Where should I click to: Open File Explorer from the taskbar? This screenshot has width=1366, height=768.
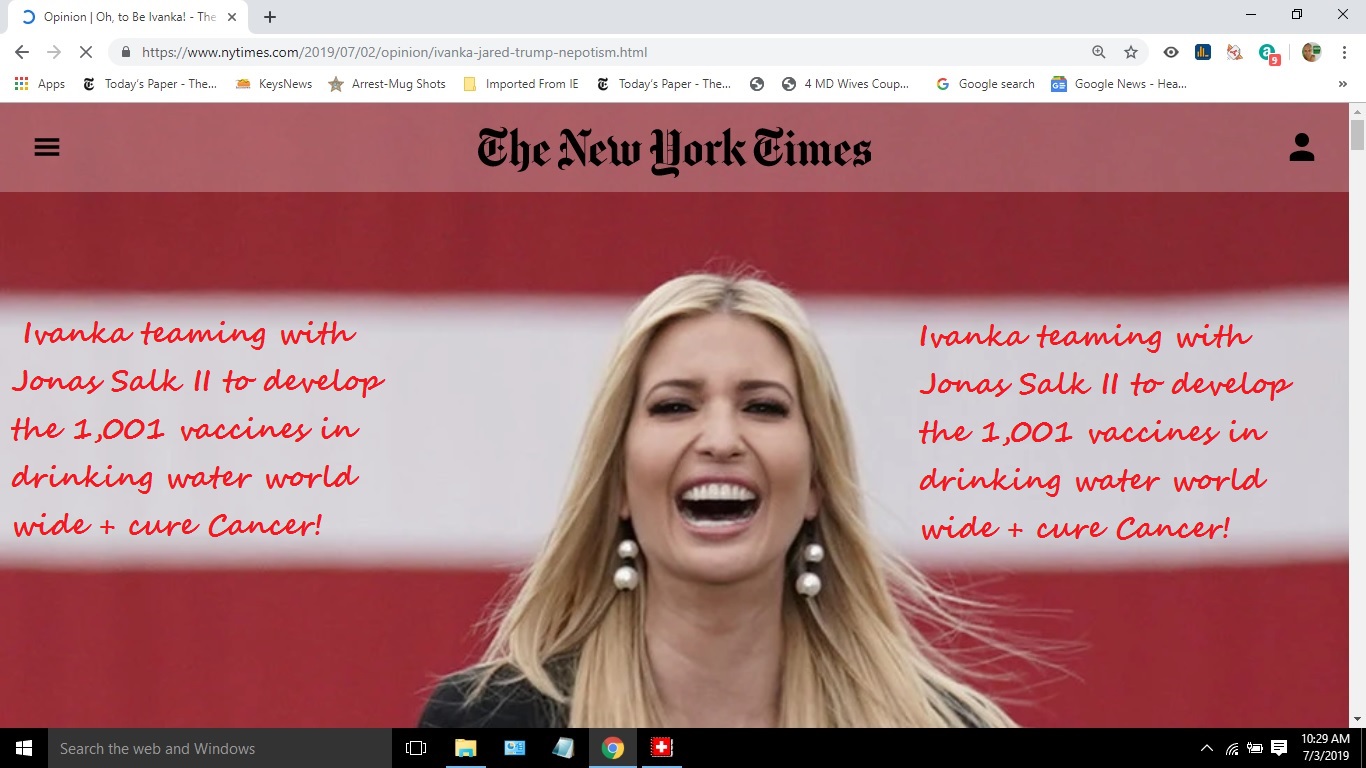(x=465, y=748)
